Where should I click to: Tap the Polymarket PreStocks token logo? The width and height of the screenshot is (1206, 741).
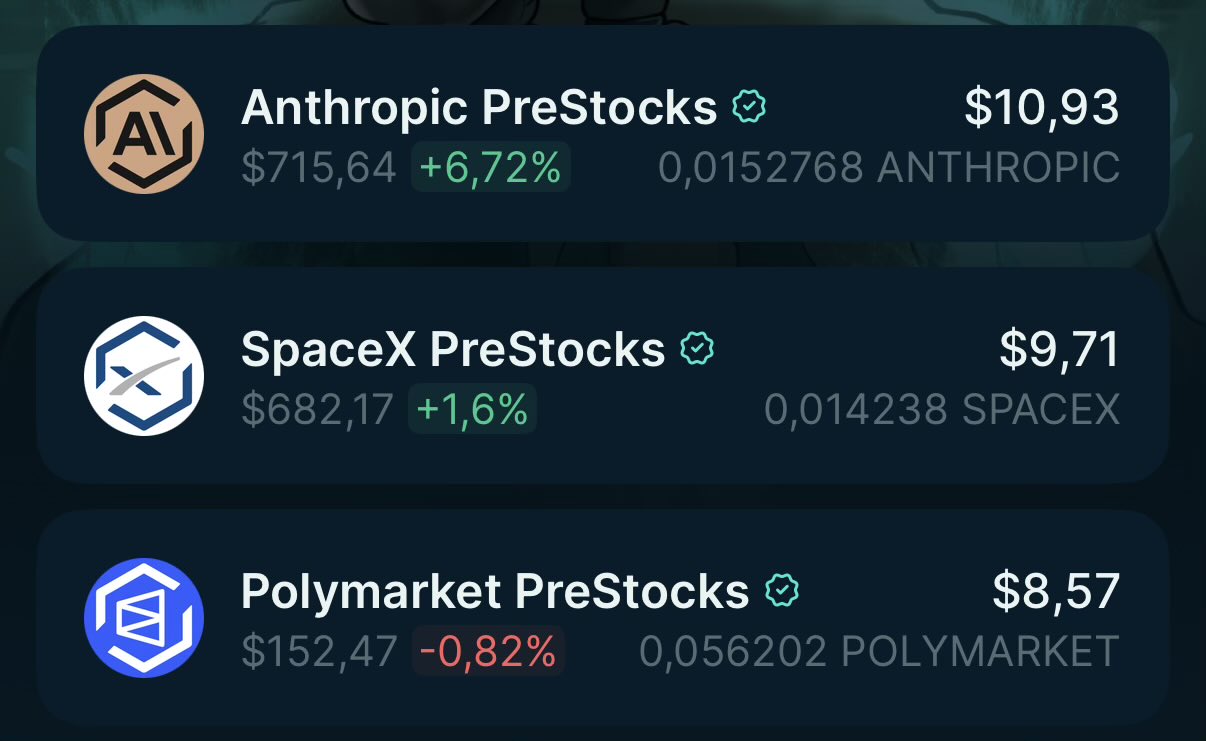point(144,618)
